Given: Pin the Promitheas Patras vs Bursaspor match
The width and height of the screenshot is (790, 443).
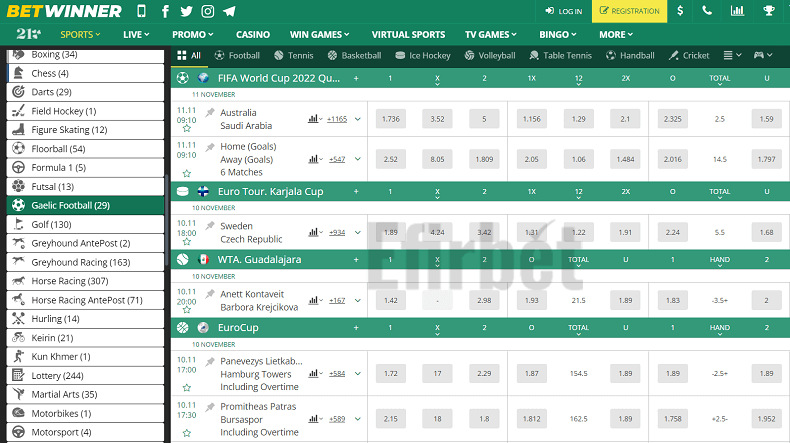Looking at the screenshot, I should coord(210,406).
